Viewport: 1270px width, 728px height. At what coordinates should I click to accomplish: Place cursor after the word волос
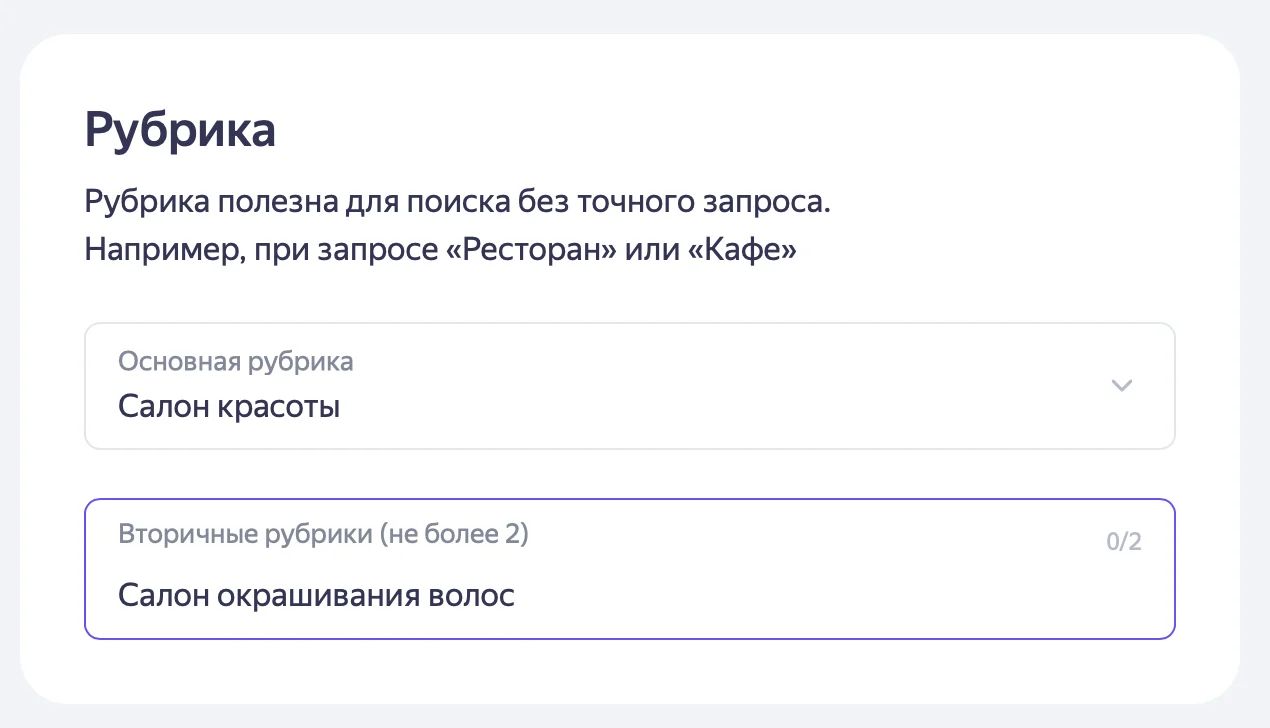click(x=516, y=596)
